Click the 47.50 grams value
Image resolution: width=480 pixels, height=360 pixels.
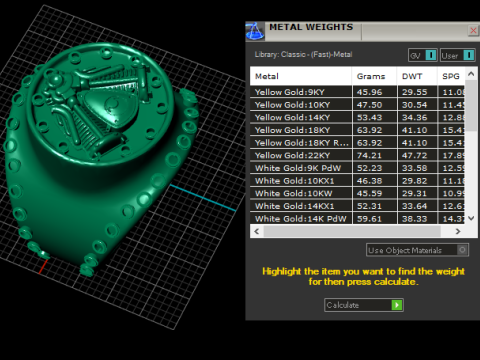369,105
